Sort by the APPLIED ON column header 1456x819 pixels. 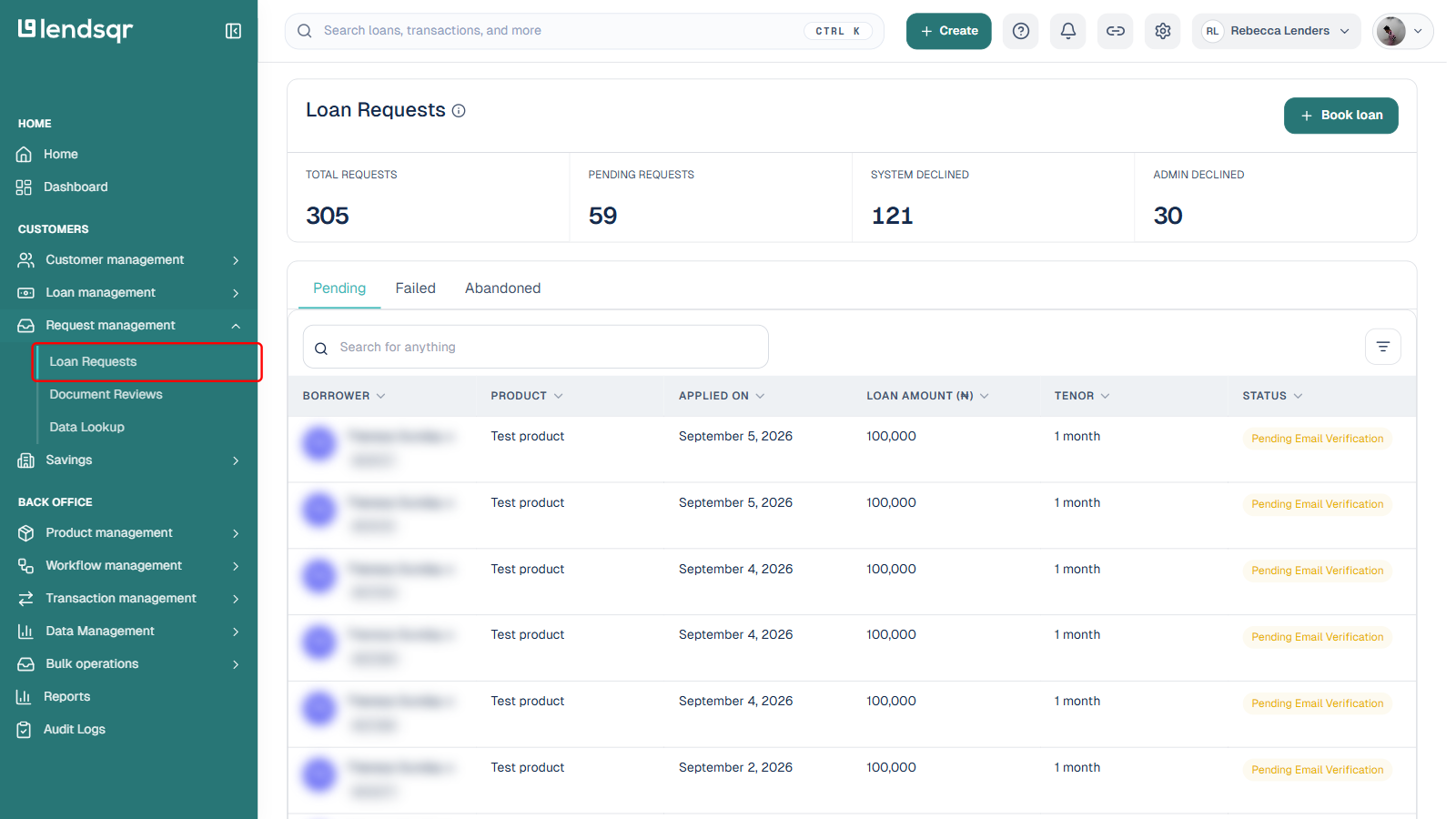(x=722, y=396)
